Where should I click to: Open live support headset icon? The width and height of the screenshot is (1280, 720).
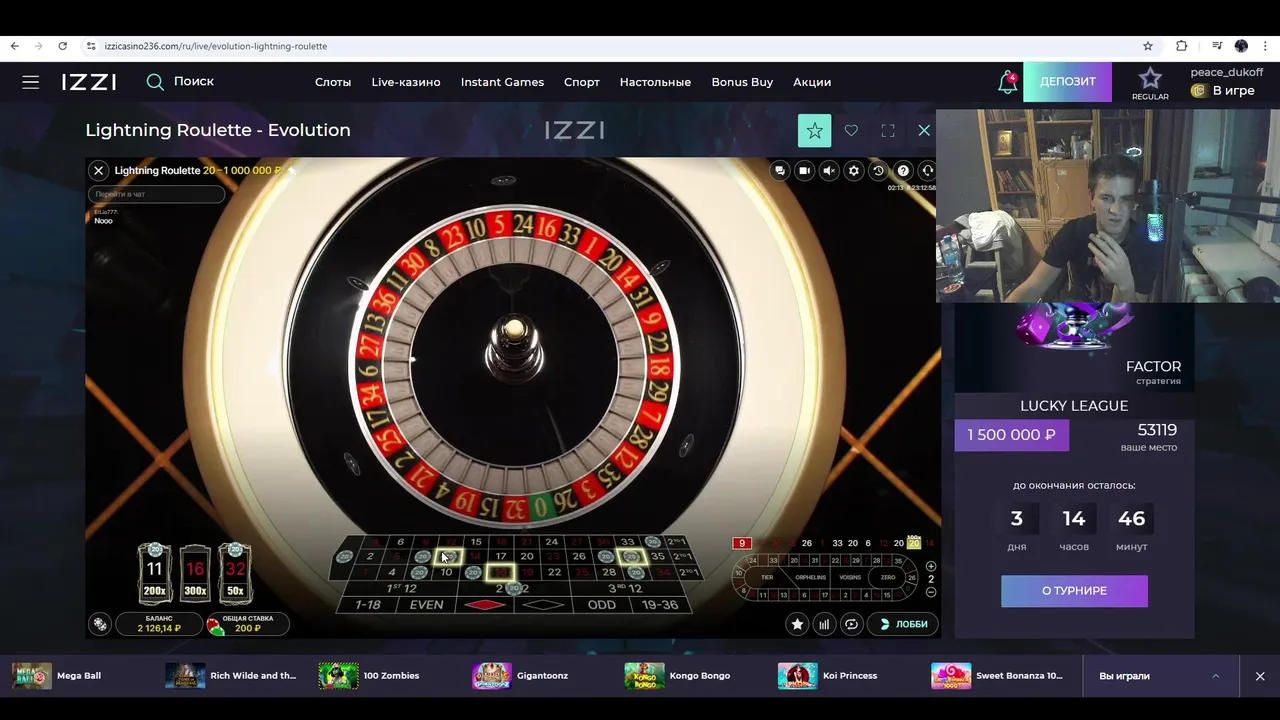pos(927,171)
